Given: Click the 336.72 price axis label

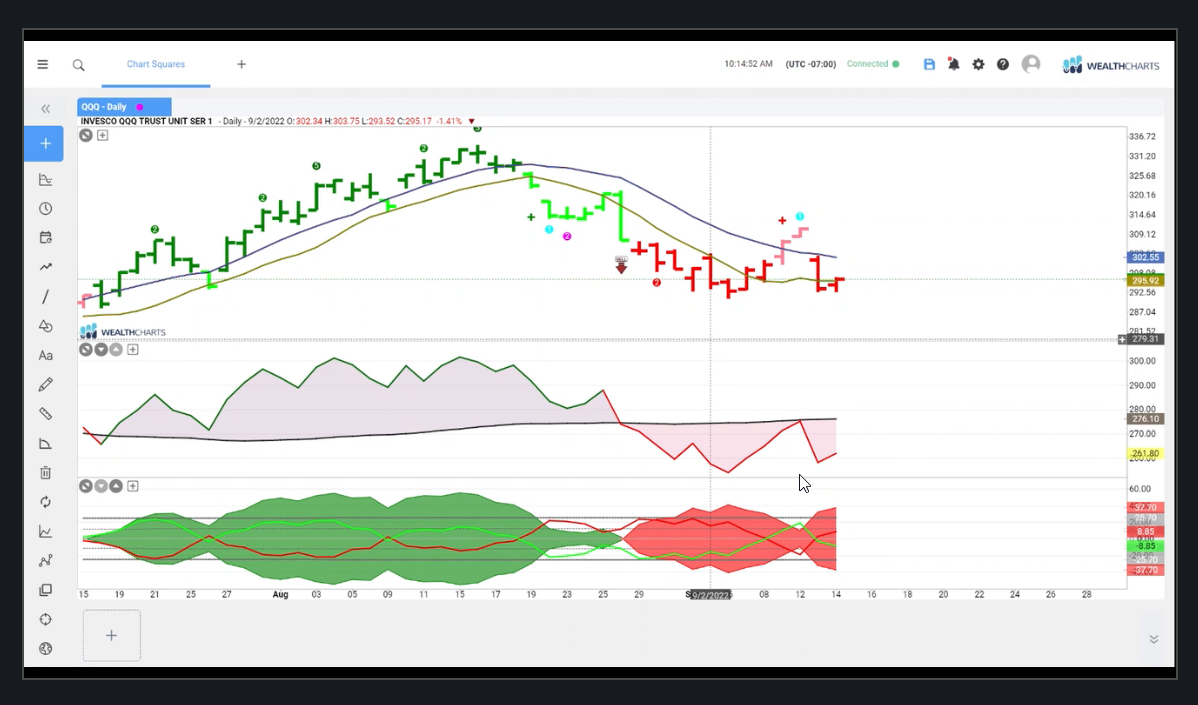Looking at the screenshot, I should tap(1142, 137).
